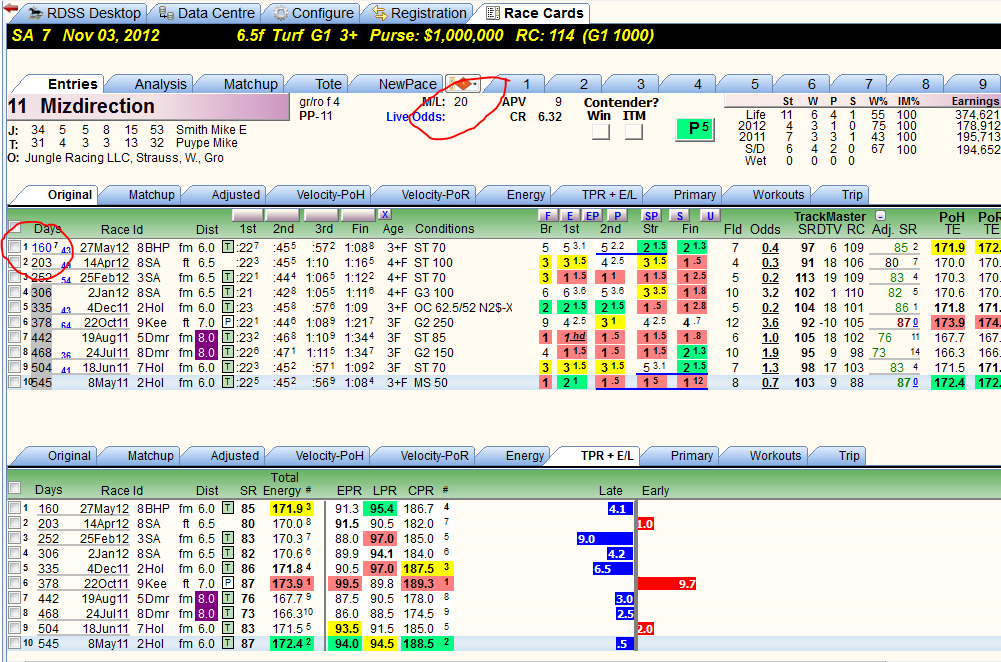Click the SP running-style filter button

tap(651, 216)
